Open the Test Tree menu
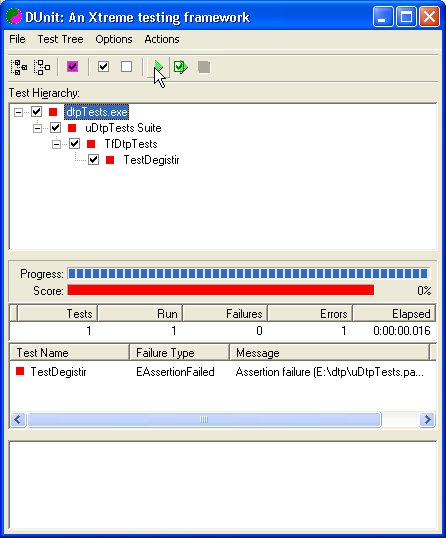The image size is (446, 538). pyautogui.click(x=60, y=39)
